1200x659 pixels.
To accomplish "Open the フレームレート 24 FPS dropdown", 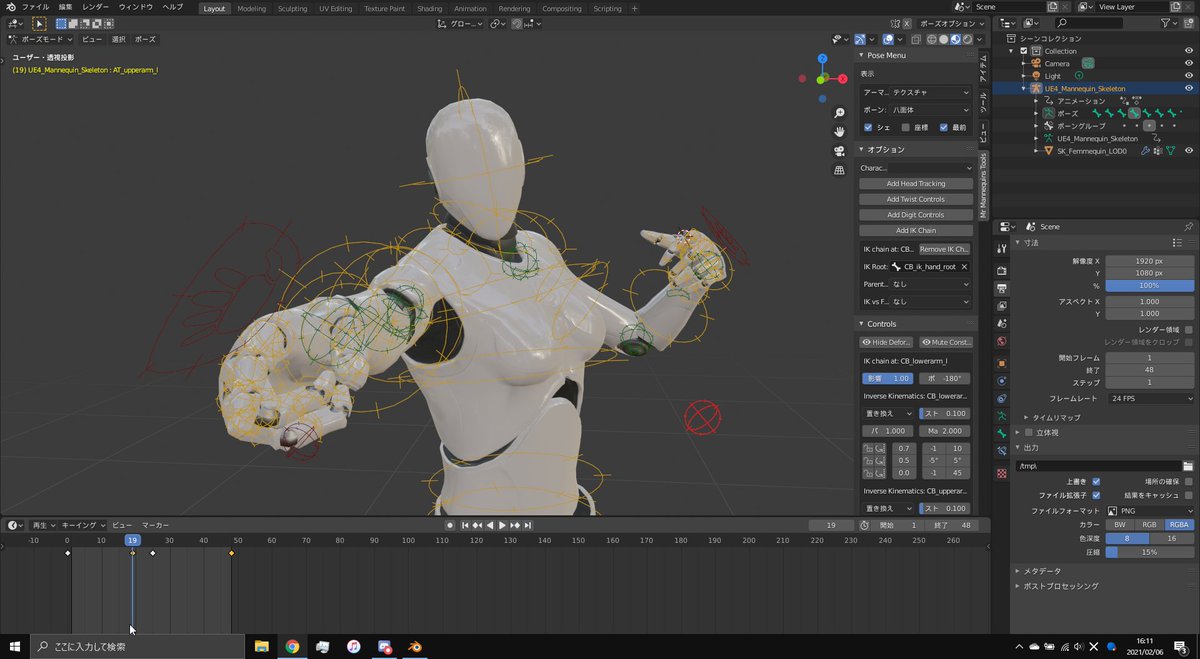I will [x=1150, y=398].
